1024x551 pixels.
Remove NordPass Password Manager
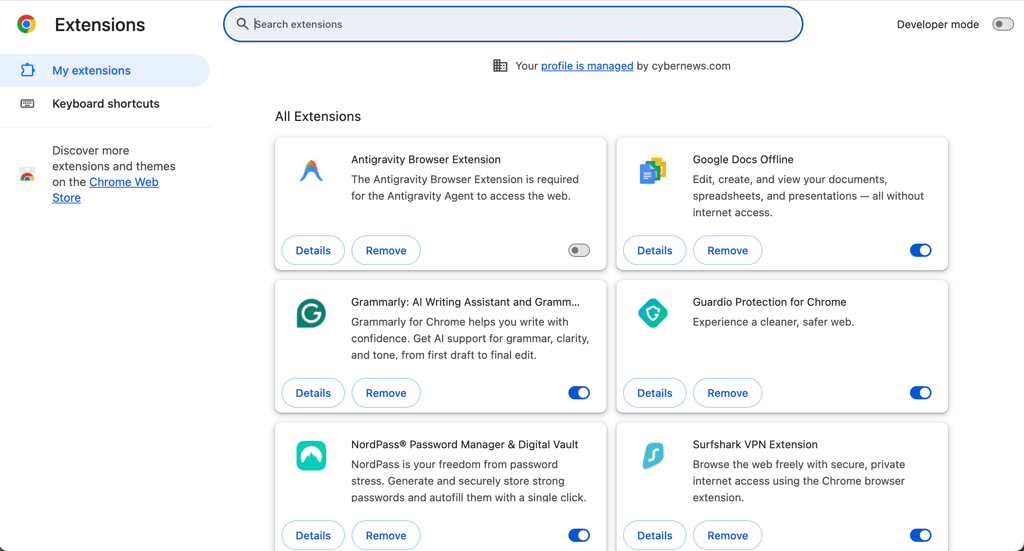click(386, 535)
